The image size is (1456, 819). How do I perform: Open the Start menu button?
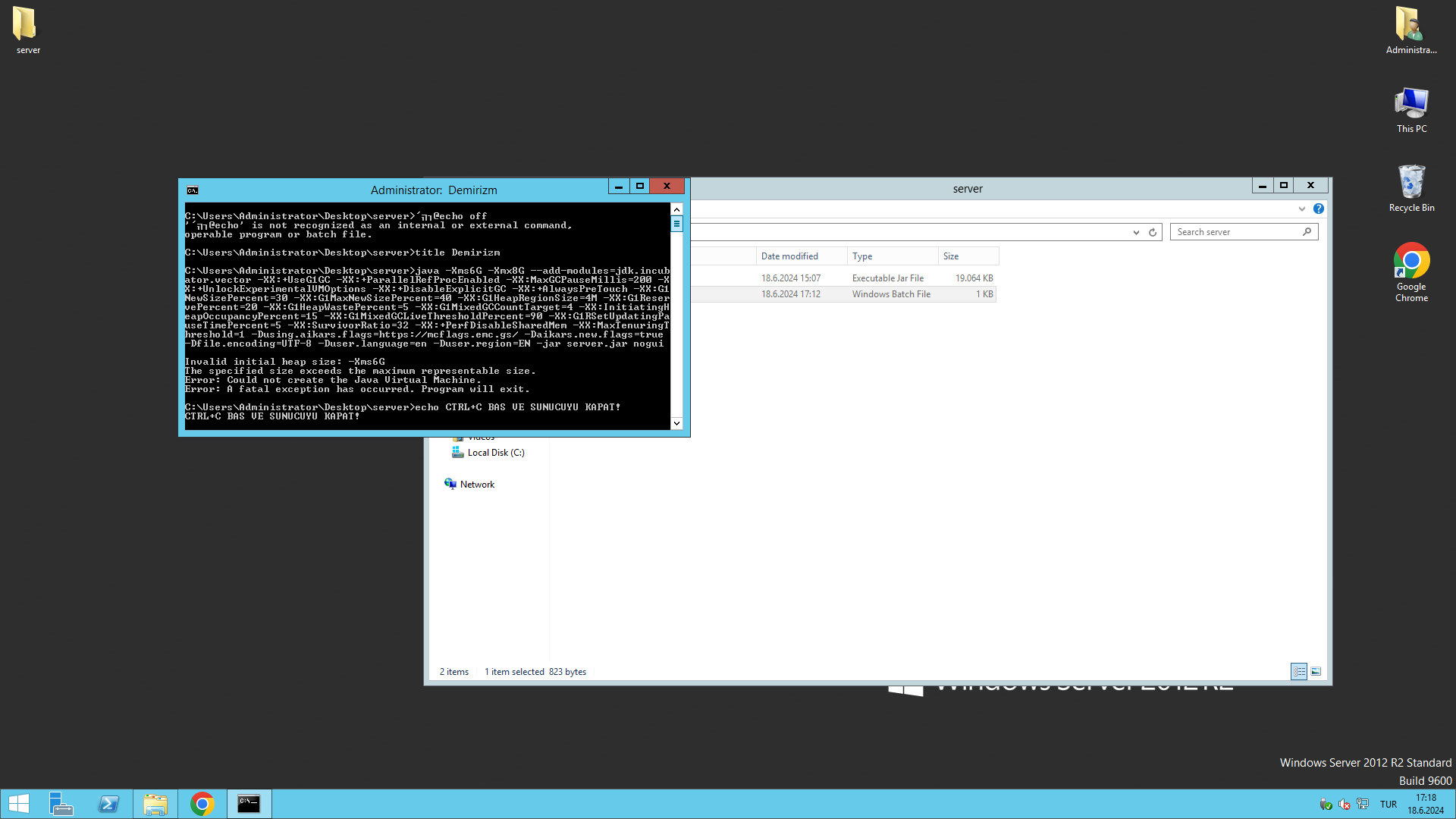(18, 804)
